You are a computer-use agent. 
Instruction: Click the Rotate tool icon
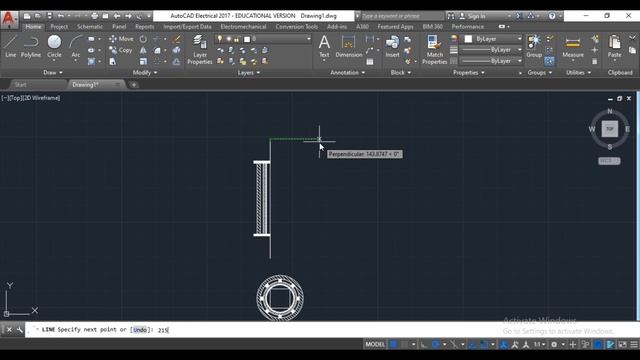[143, 39]
